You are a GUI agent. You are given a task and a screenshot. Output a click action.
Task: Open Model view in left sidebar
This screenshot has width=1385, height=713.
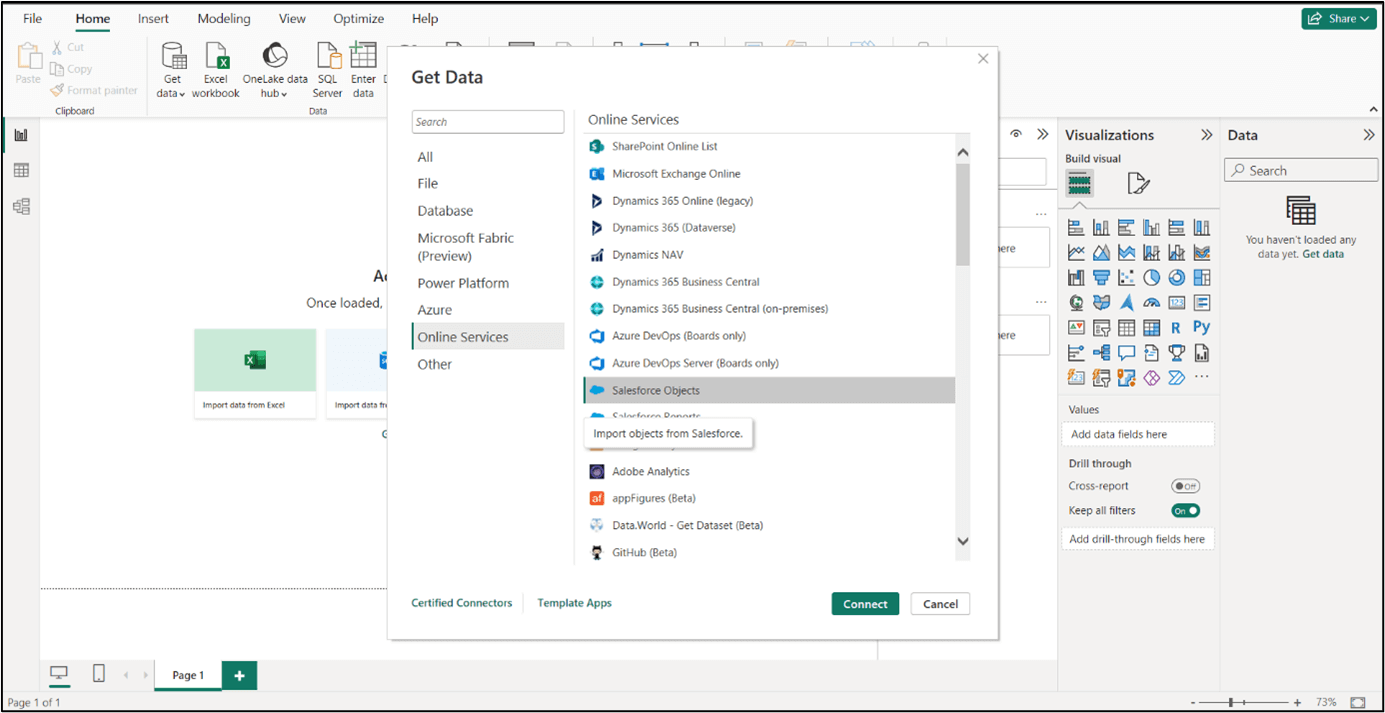(21, 206)
